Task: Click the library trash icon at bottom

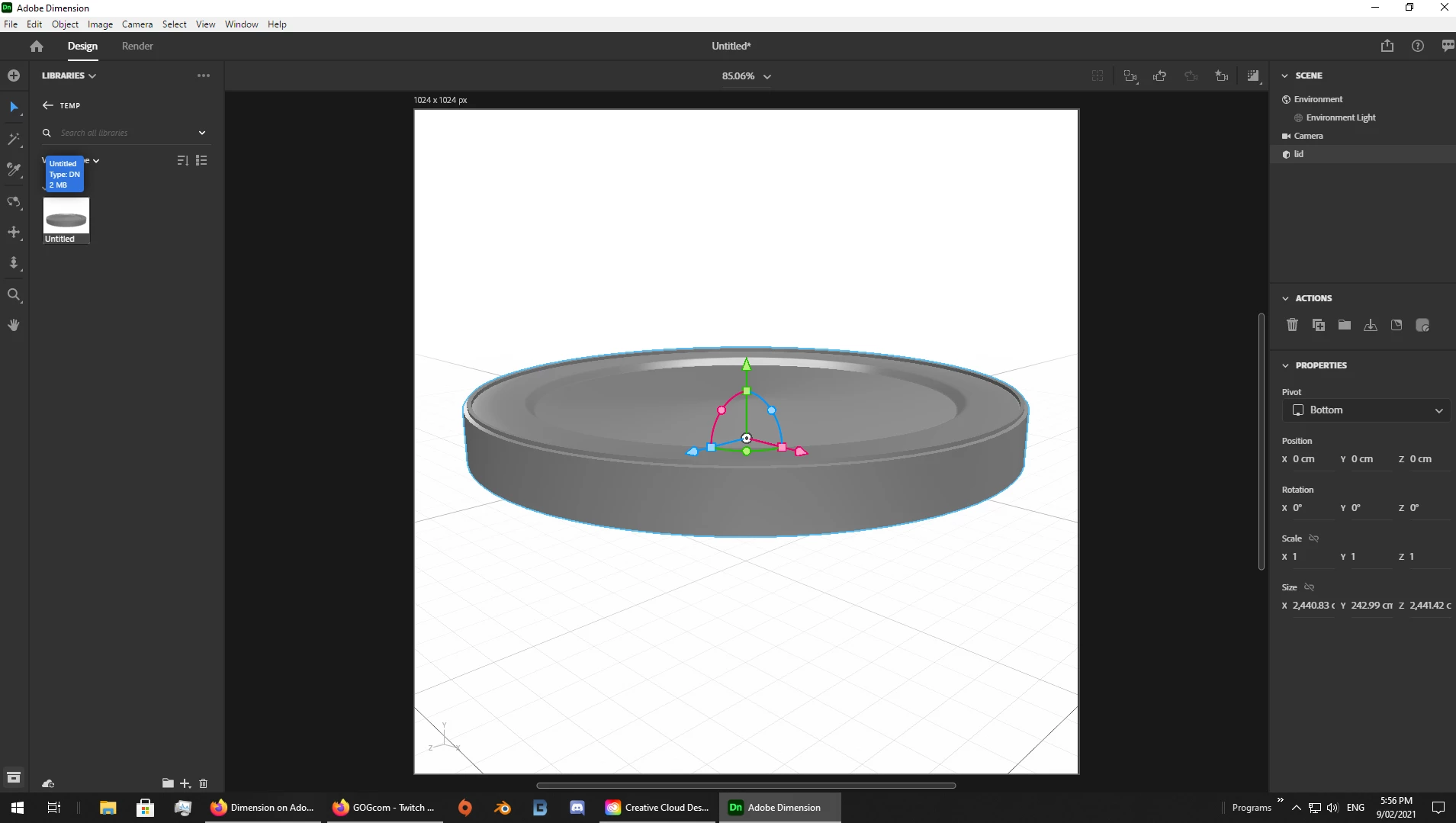Action: click(204, 783)
